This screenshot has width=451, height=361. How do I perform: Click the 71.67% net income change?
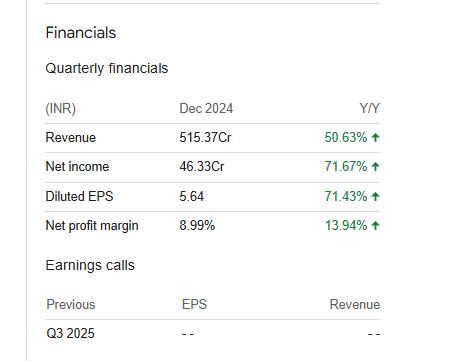tap(346, 167)
